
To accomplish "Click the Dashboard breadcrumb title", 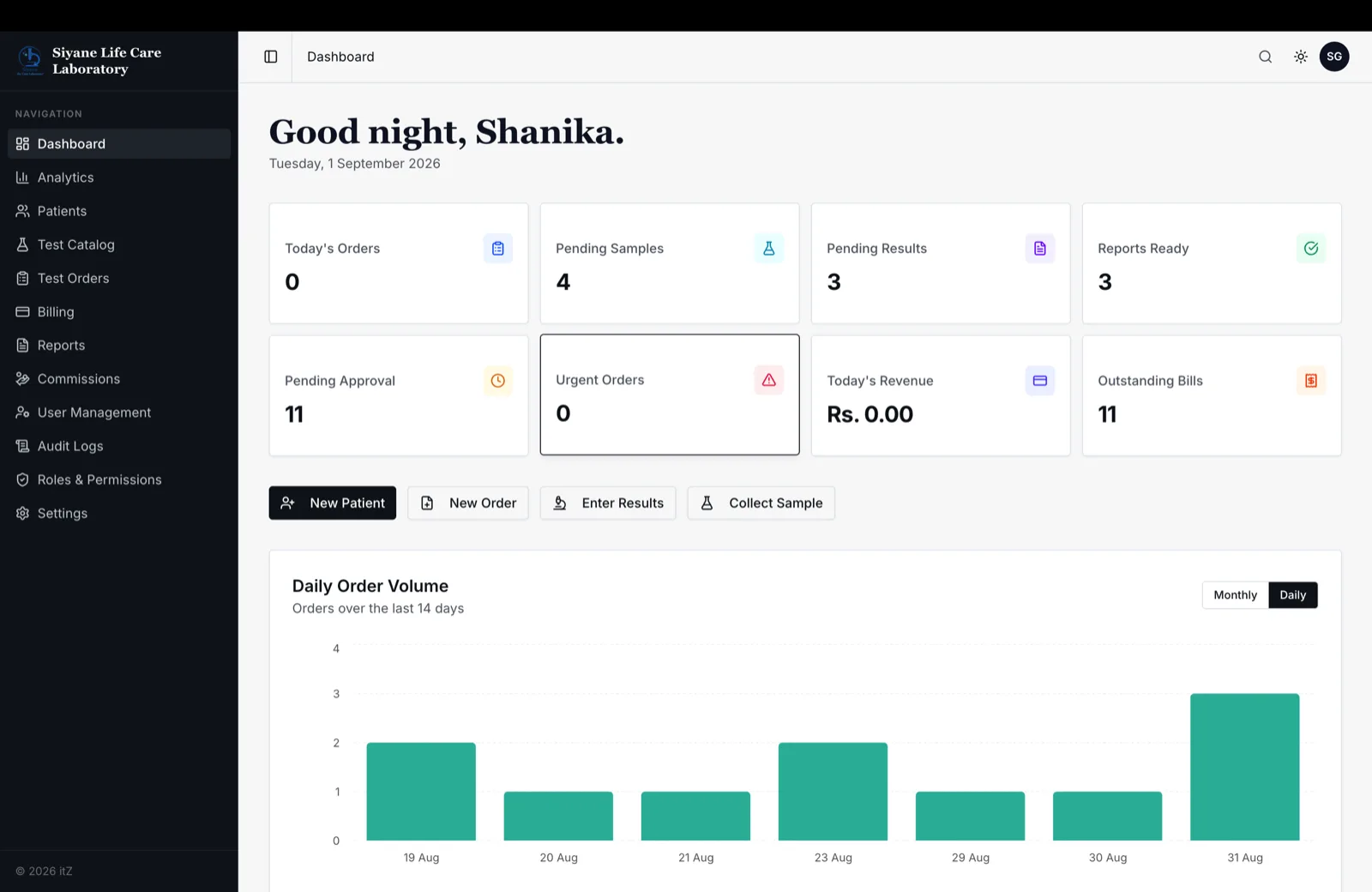I will pyautogui.click(x=340, y=57).
